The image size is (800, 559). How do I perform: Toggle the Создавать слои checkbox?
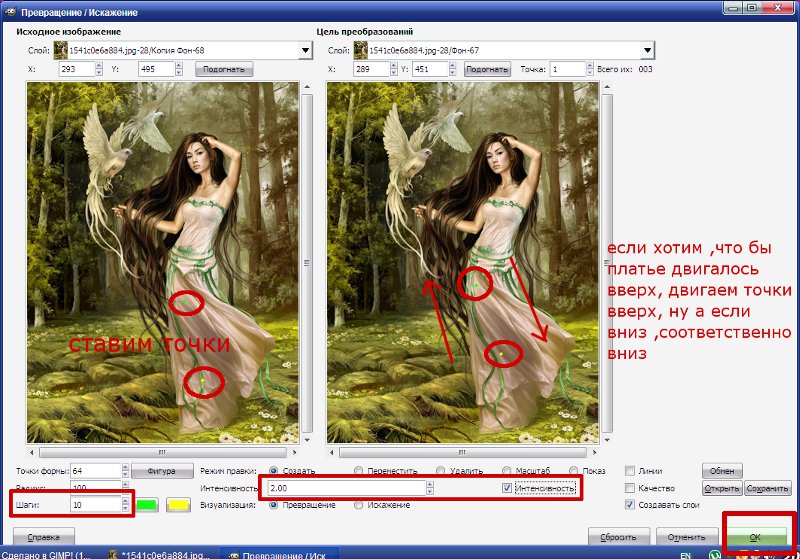[x=630, y=505]
